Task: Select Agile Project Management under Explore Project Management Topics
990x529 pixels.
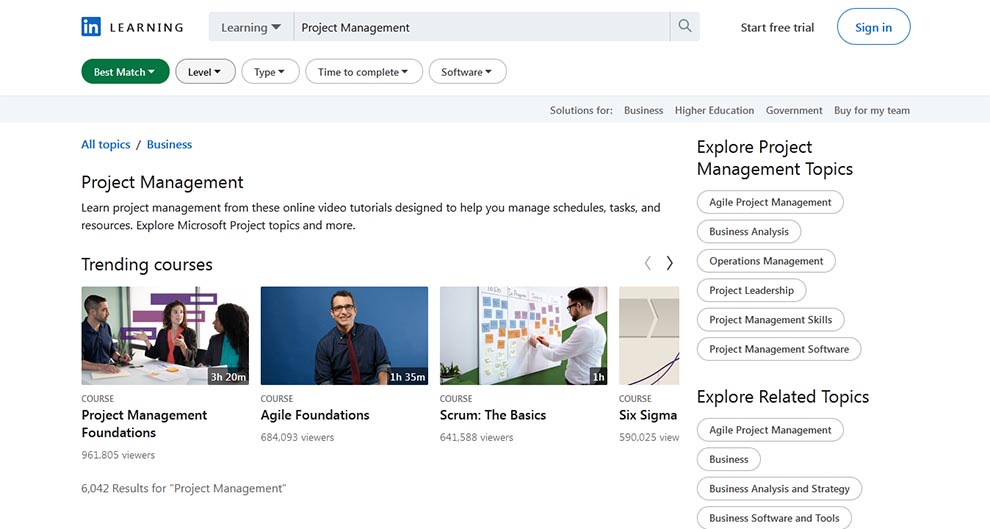Action: 770,202
